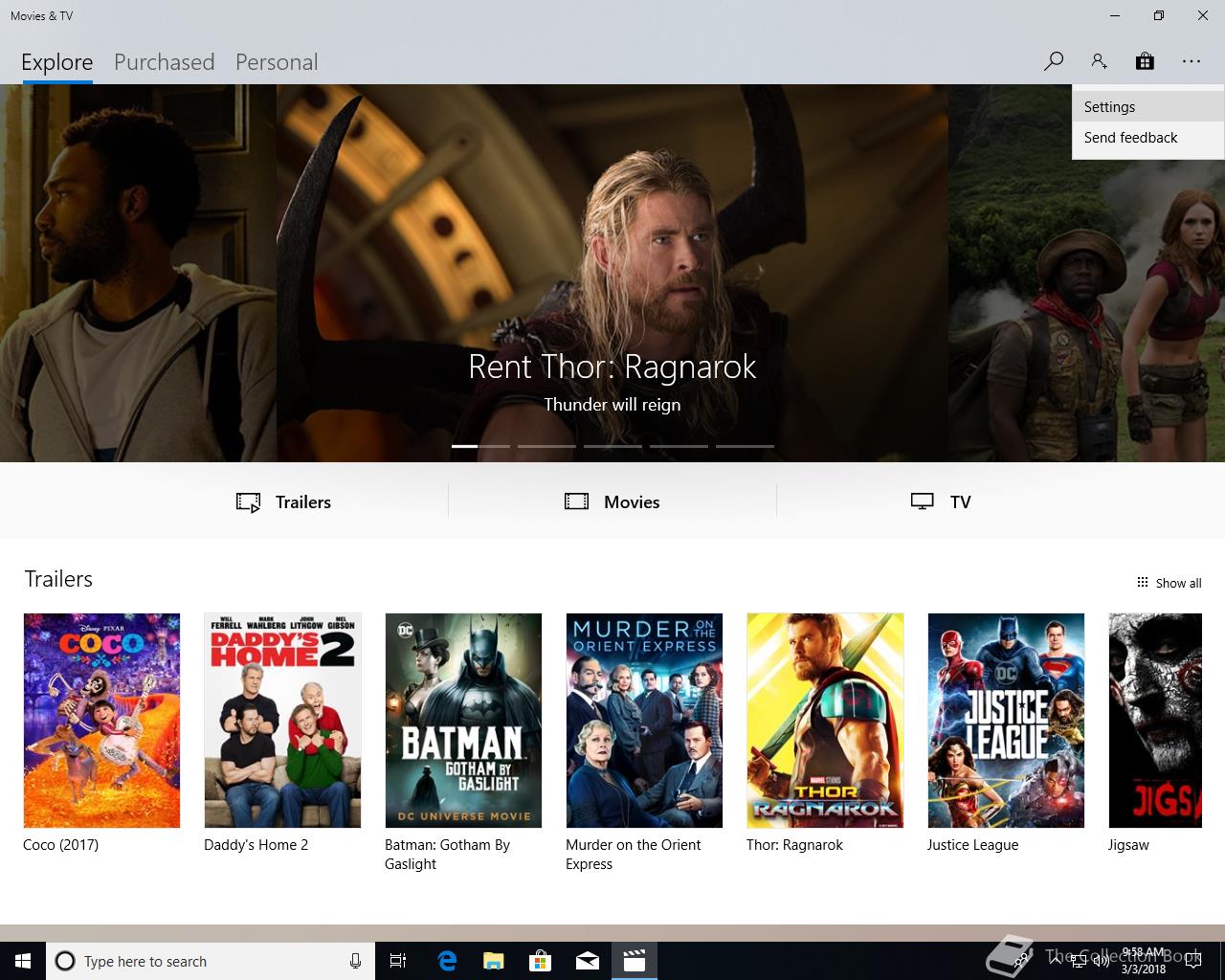Click the Rent Thor: Ragnarok banner title
The height and width of the screenshot is (980, 1225).
[x=612, y=367]
